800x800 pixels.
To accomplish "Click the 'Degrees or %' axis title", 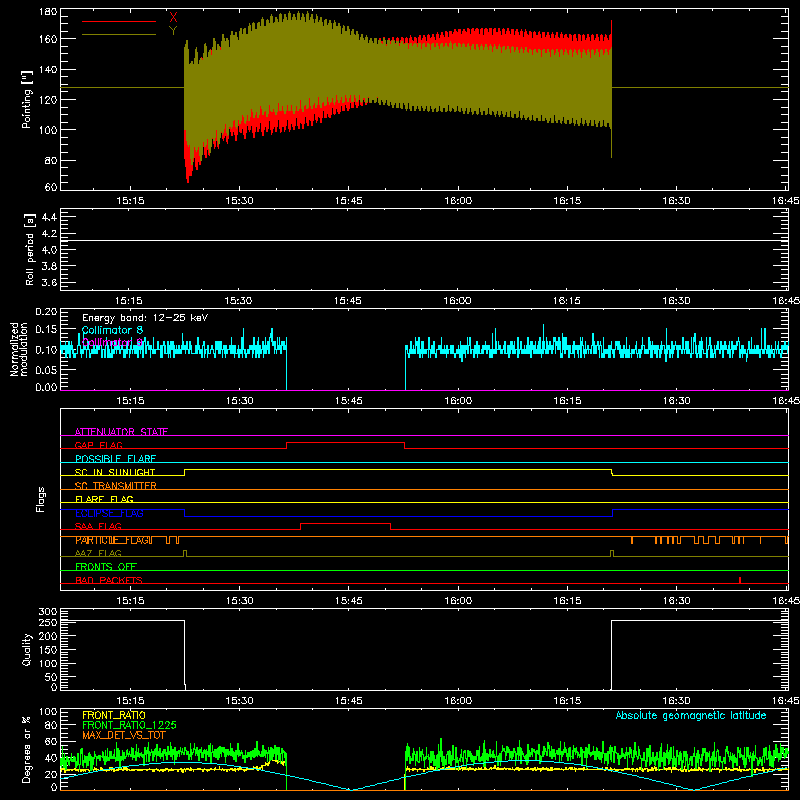I will pyautogui.click(x=27, y=749).
